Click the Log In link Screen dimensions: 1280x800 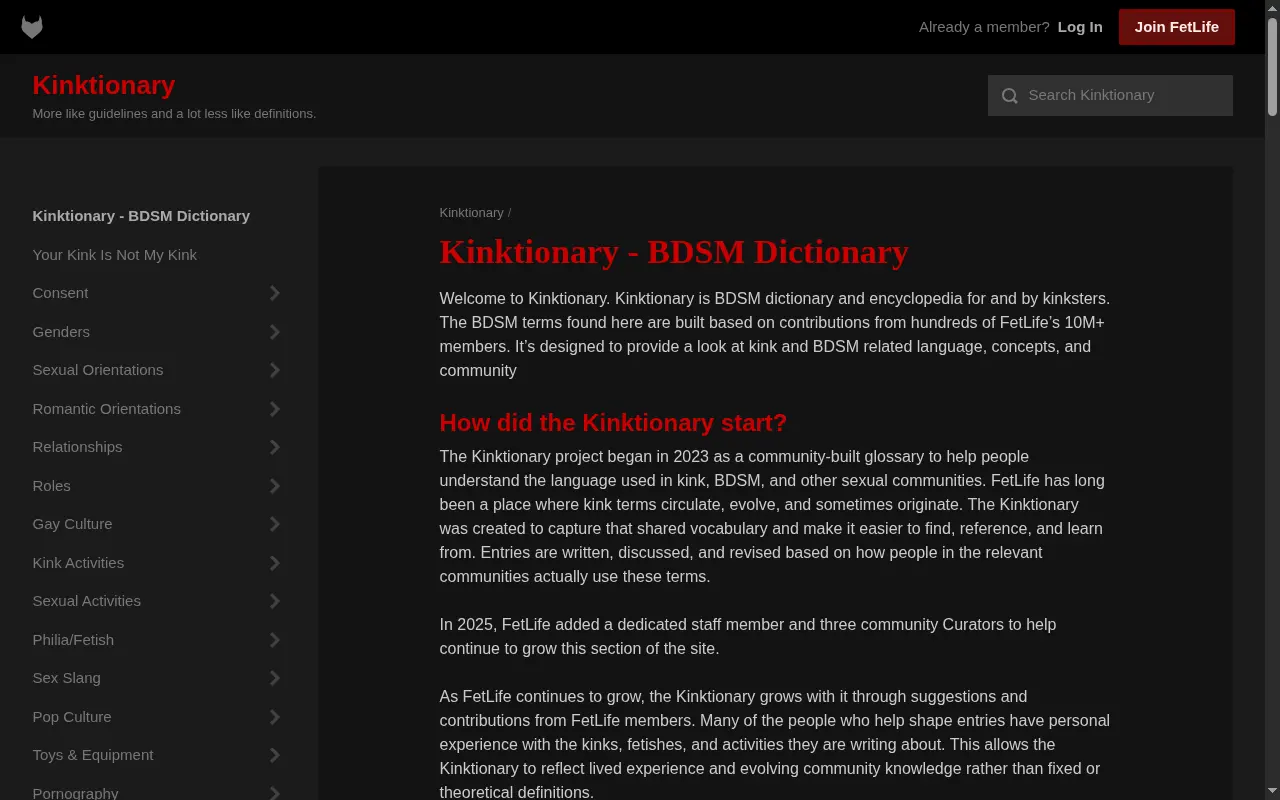pos(1080,27)
